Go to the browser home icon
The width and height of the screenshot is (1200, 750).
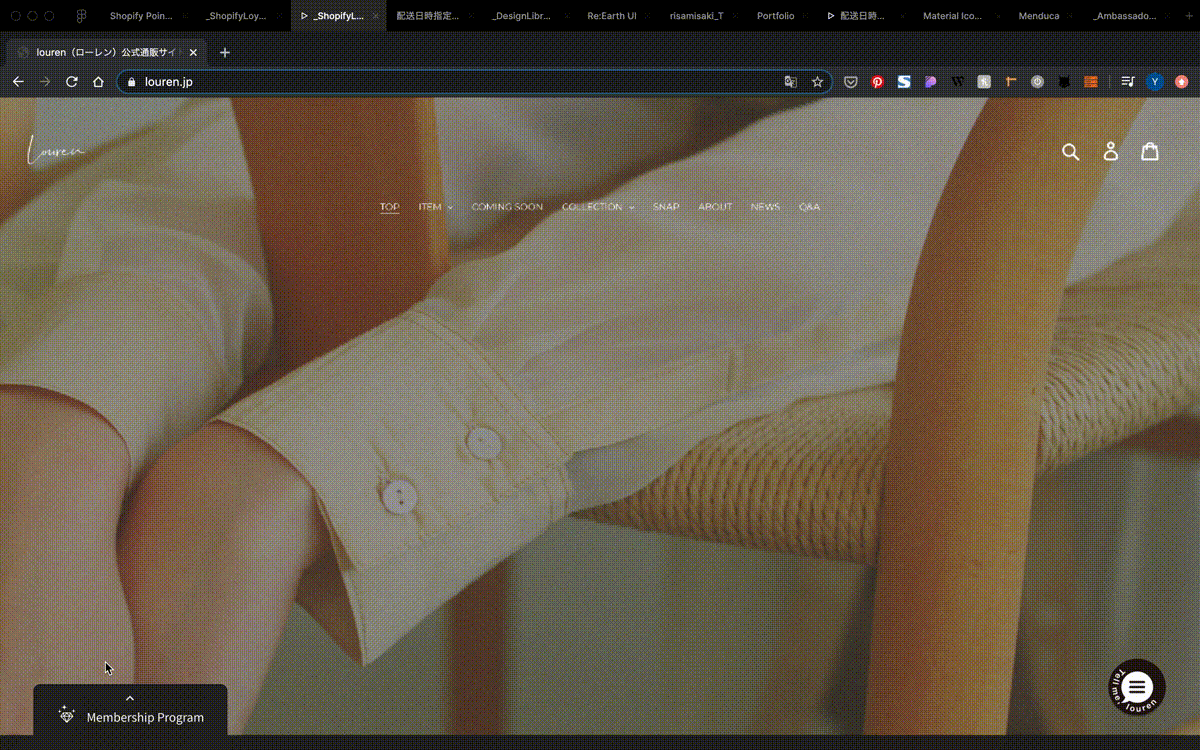98,82
